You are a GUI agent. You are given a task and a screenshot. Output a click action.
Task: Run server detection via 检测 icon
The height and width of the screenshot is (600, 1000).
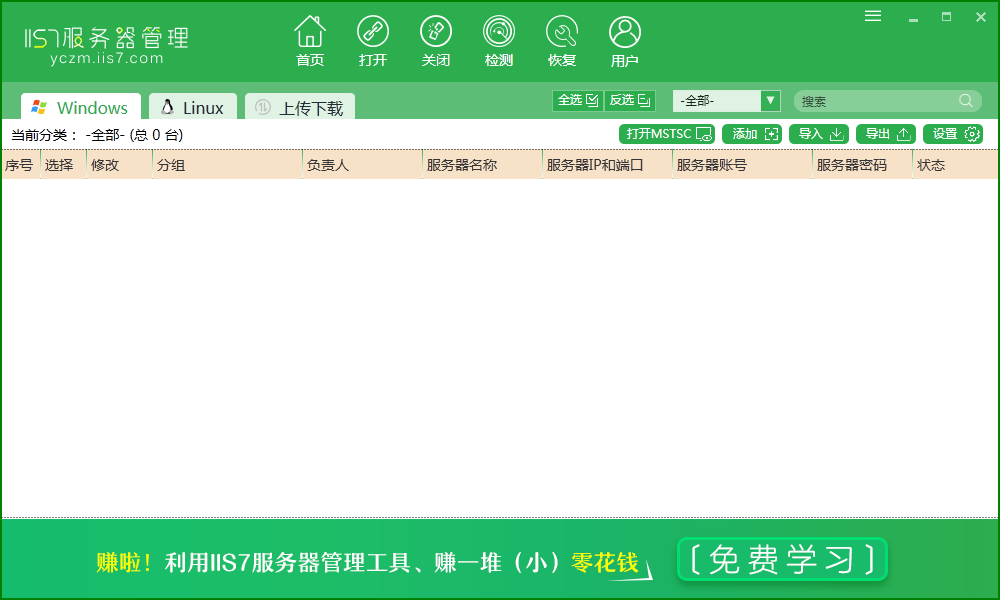[x=499, y=40]
